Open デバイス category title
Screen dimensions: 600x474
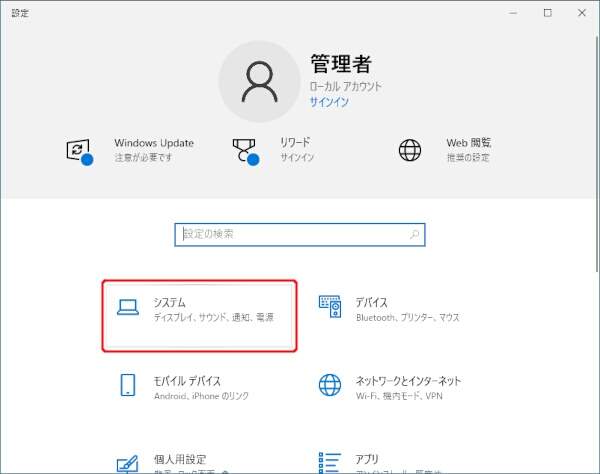[371, 303]
